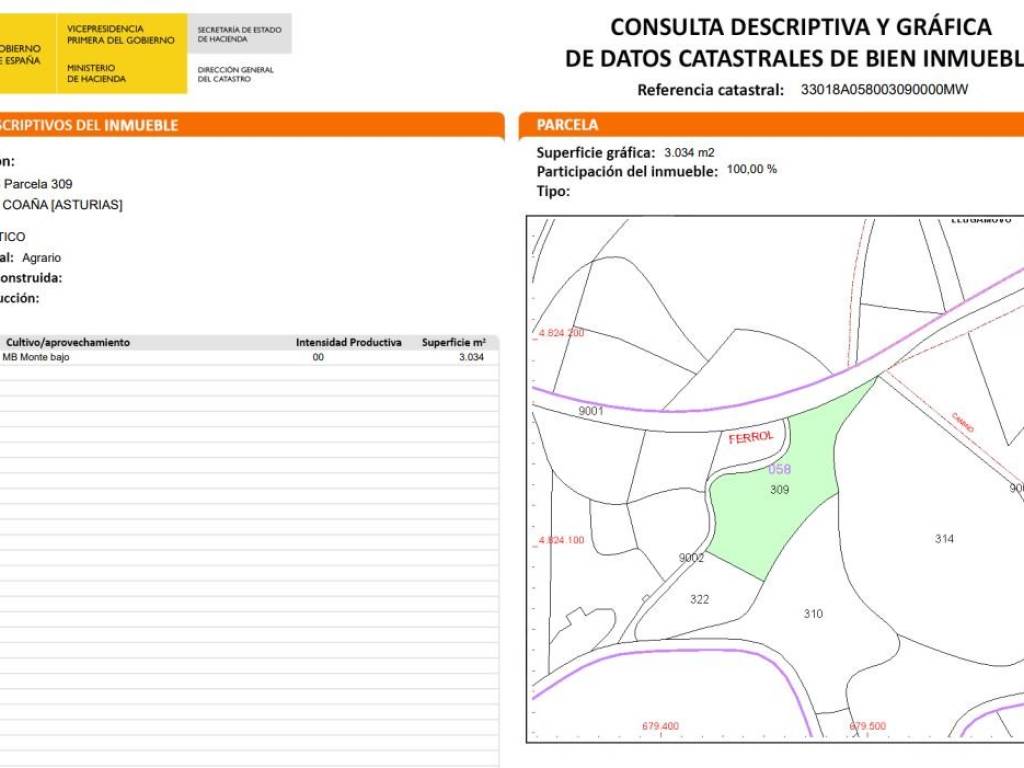Click 'Superficie m²' column header
Image resolution: width=1024 pixels, height=768 pixels.
tap(454, 342)
